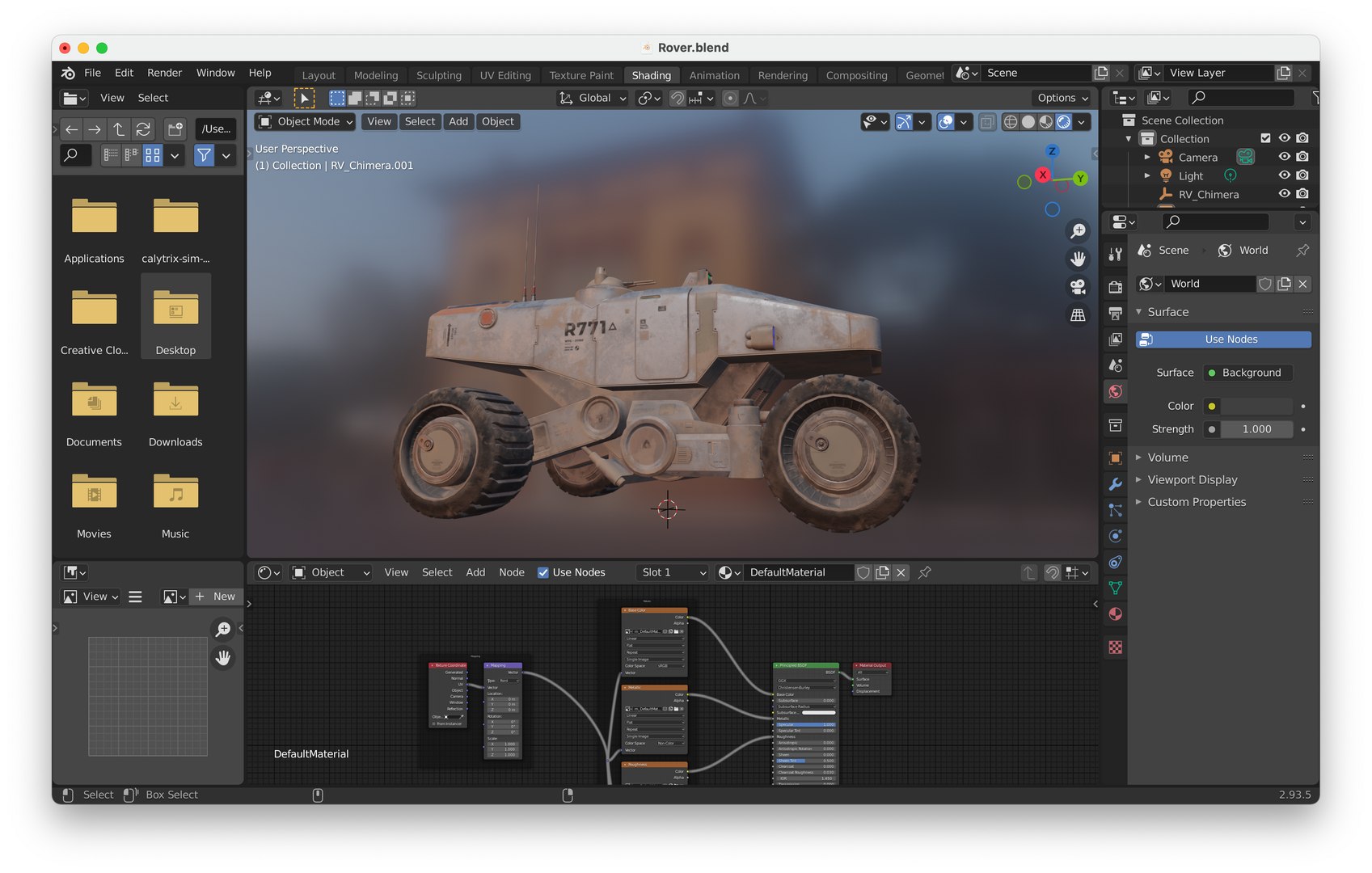The width and height of the screenshot is (1372, 873).
Task: Toggle file browser filter funnel
Action: coord(204,155)
